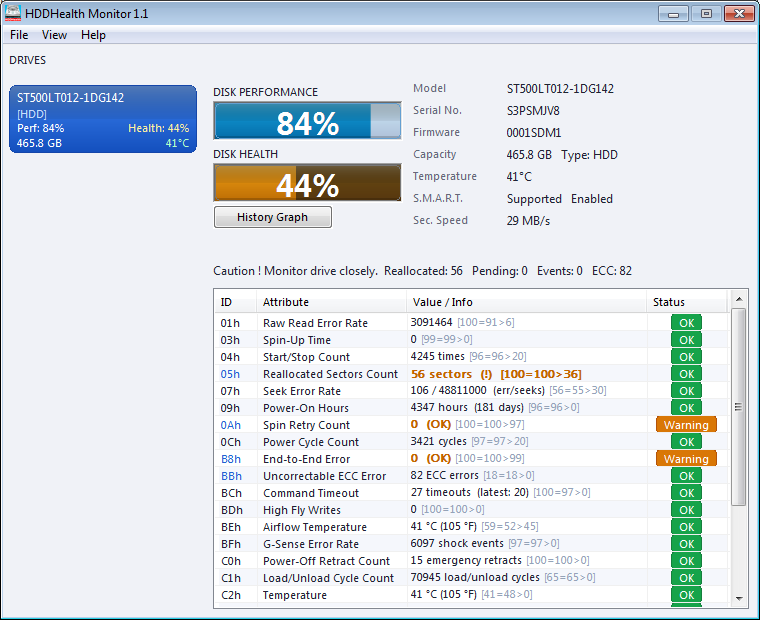Image resolution: width=760 pixels, height=620 pixels.
Task: Select the Load/Unload Cycle Count attribute
Action: click(x=328, y=577)
